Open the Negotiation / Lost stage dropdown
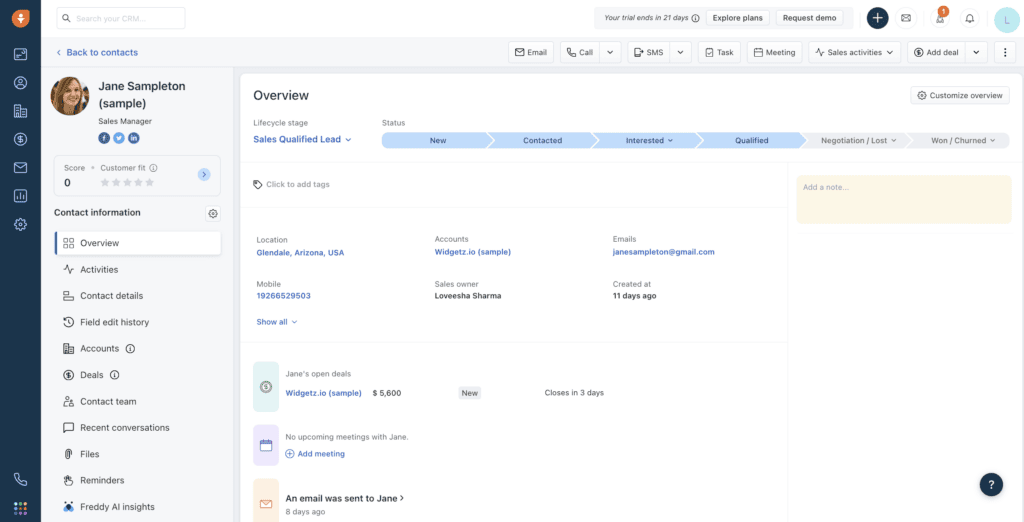 pyautogui.click(x=859, y=140)
